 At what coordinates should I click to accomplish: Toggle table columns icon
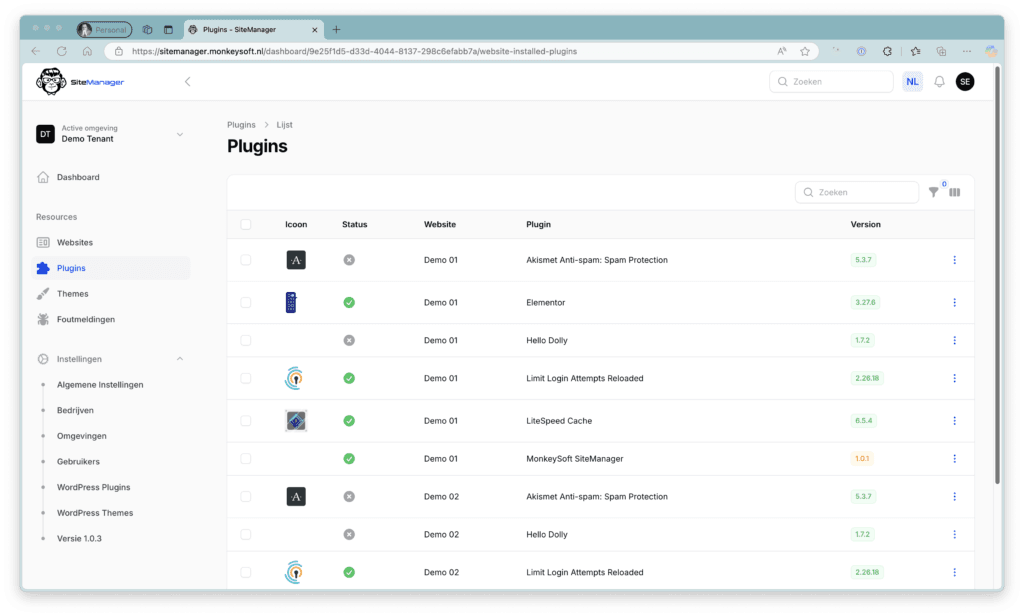(x=955, y=192)
